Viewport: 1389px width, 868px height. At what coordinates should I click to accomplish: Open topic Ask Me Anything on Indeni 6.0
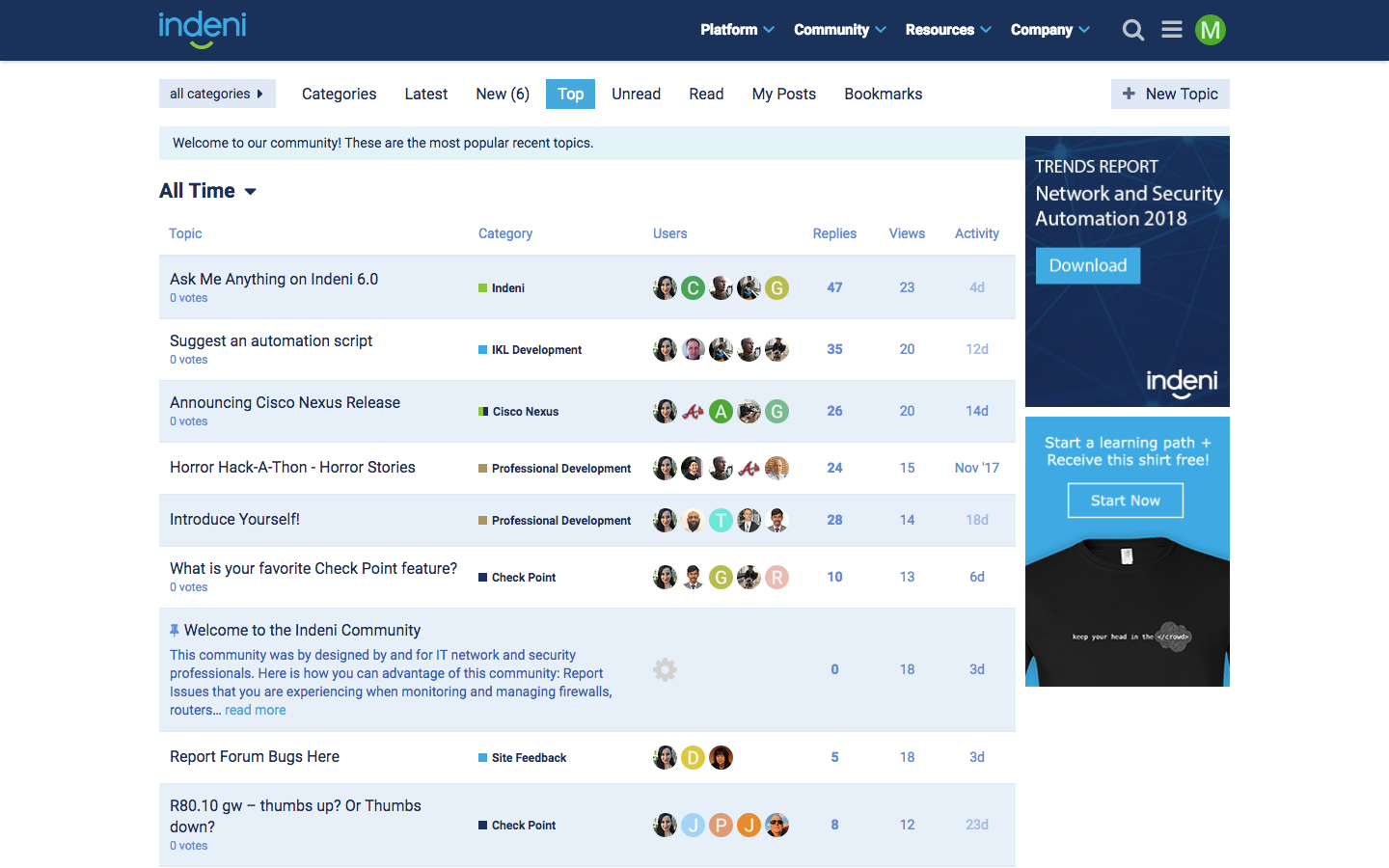click(x=274, y=279)
